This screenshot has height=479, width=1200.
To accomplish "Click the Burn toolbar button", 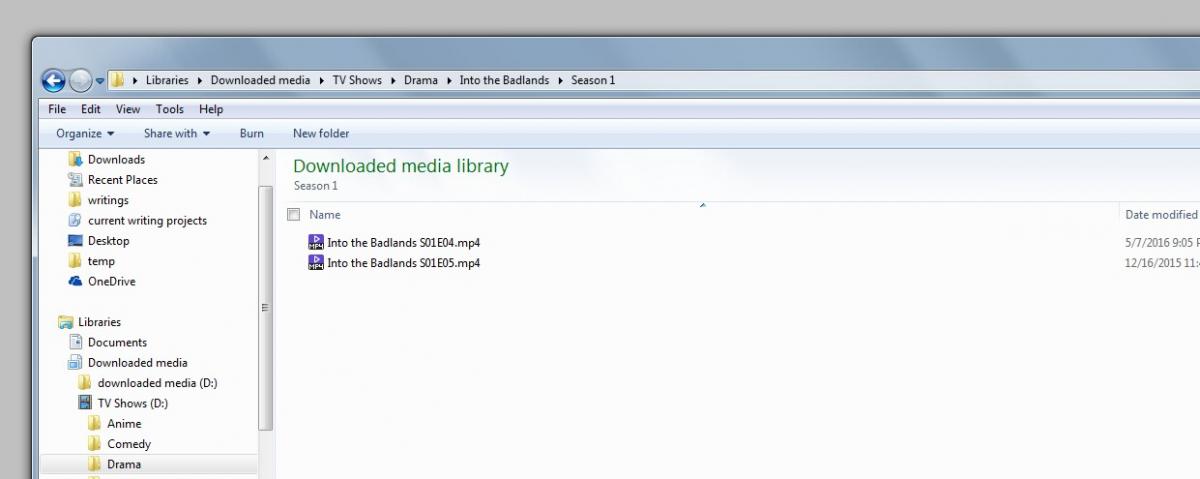I will [x=252, y=133].
